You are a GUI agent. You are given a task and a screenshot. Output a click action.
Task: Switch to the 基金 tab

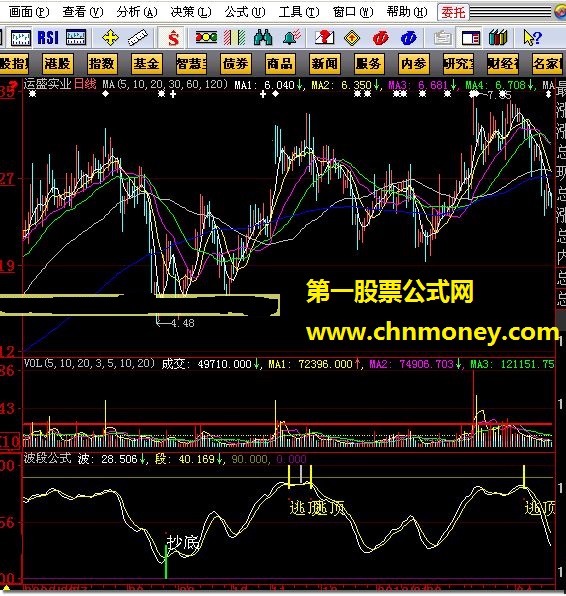pyautogui.click(x=146, y=63)
